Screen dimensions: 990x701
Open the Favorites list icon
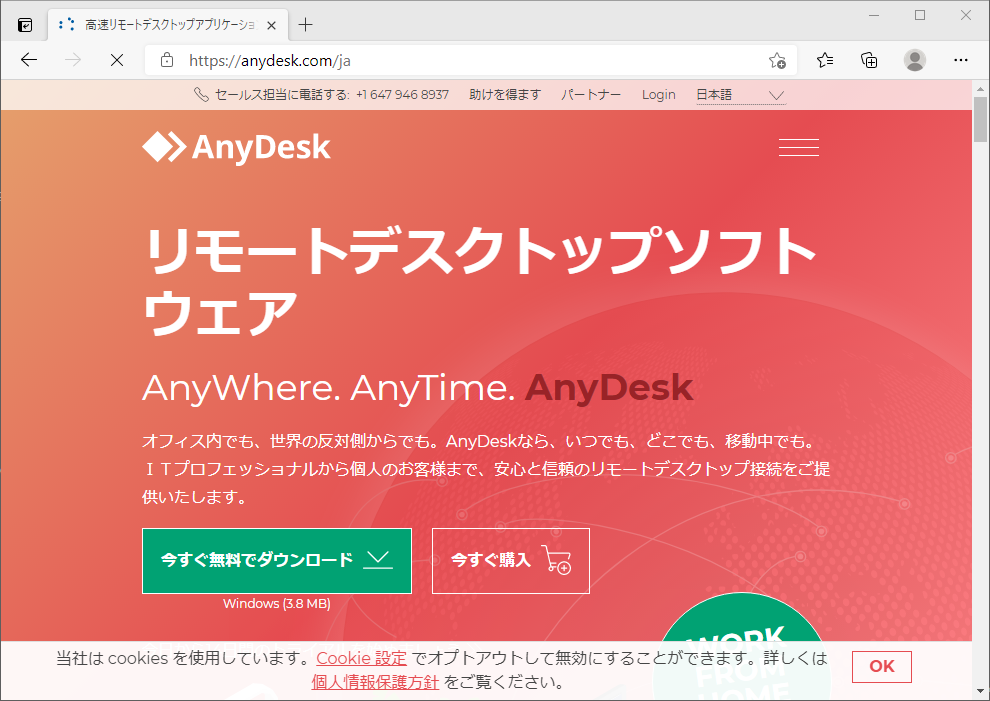coord(825,60)
